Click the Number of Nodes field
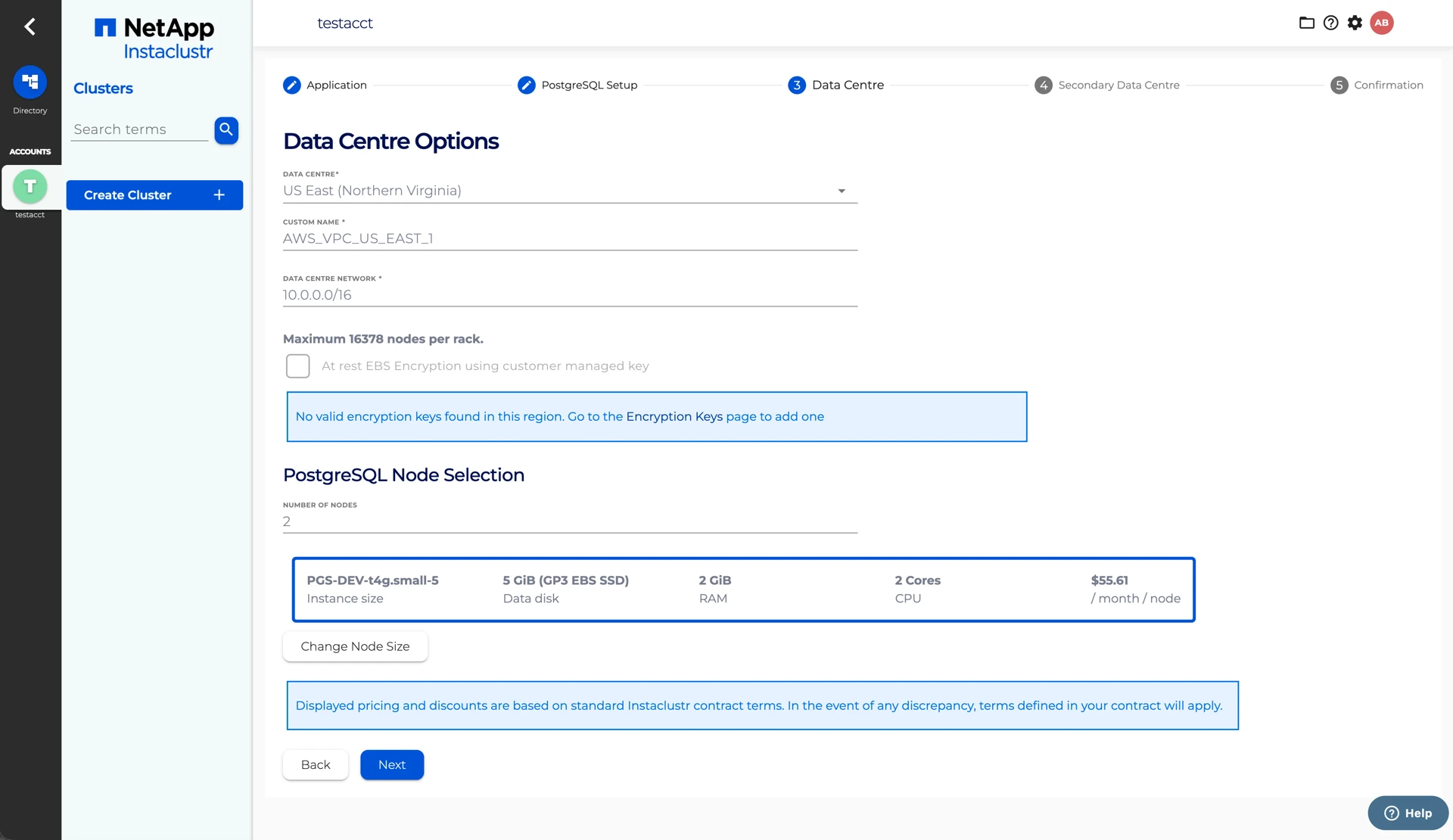The image size is (1453, 840). [x=570, y=522]
